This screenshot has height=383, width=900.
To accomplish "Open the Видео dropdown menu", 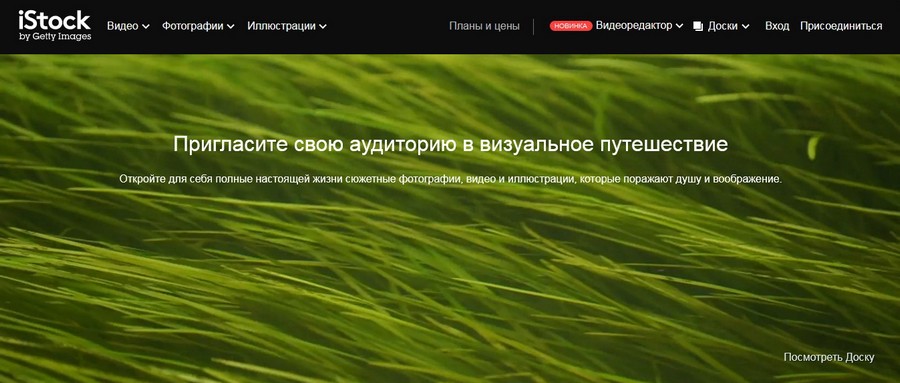I will pyautogui.click(x=129, y=26).
